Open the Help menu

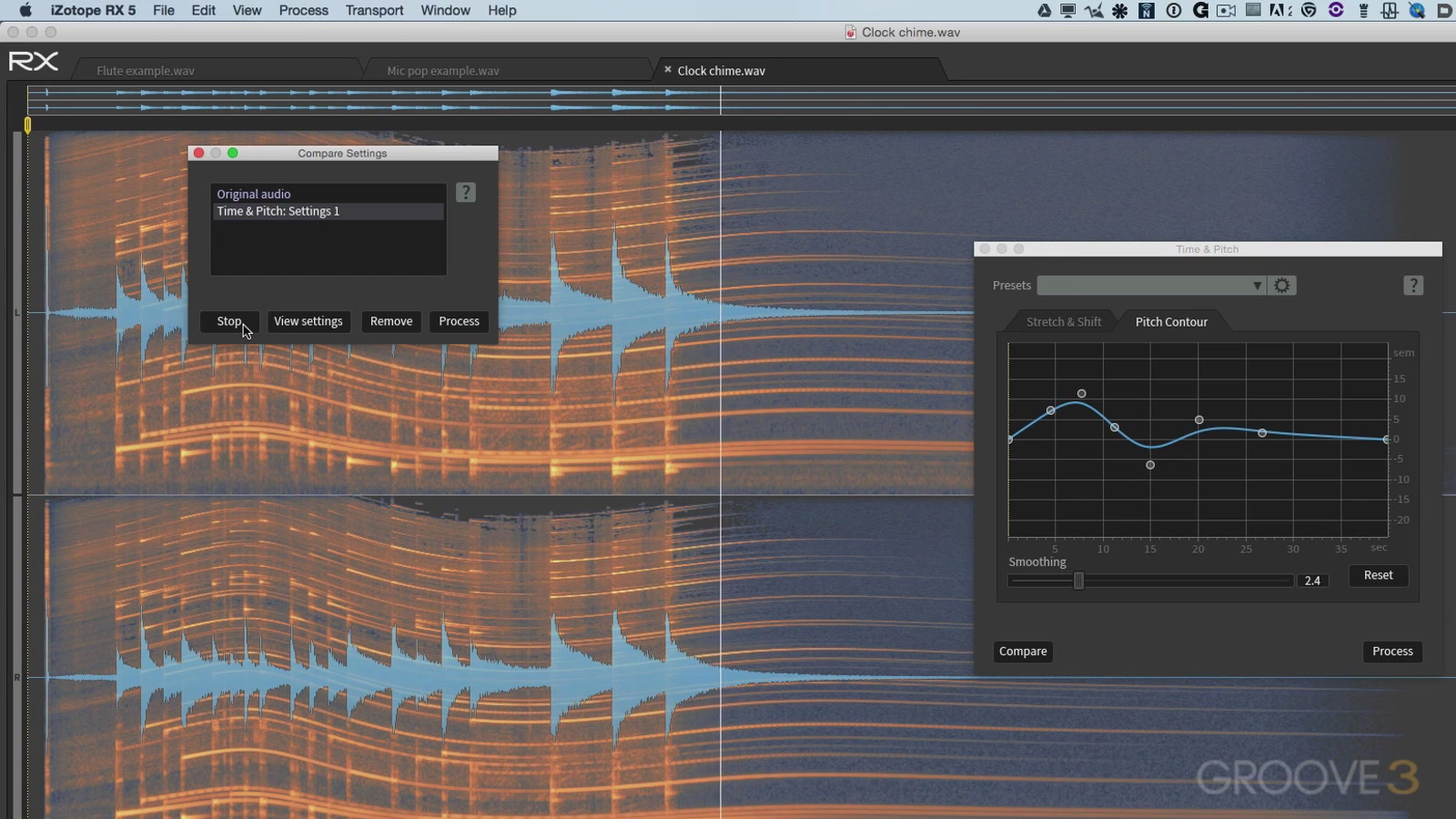[501, 10]
